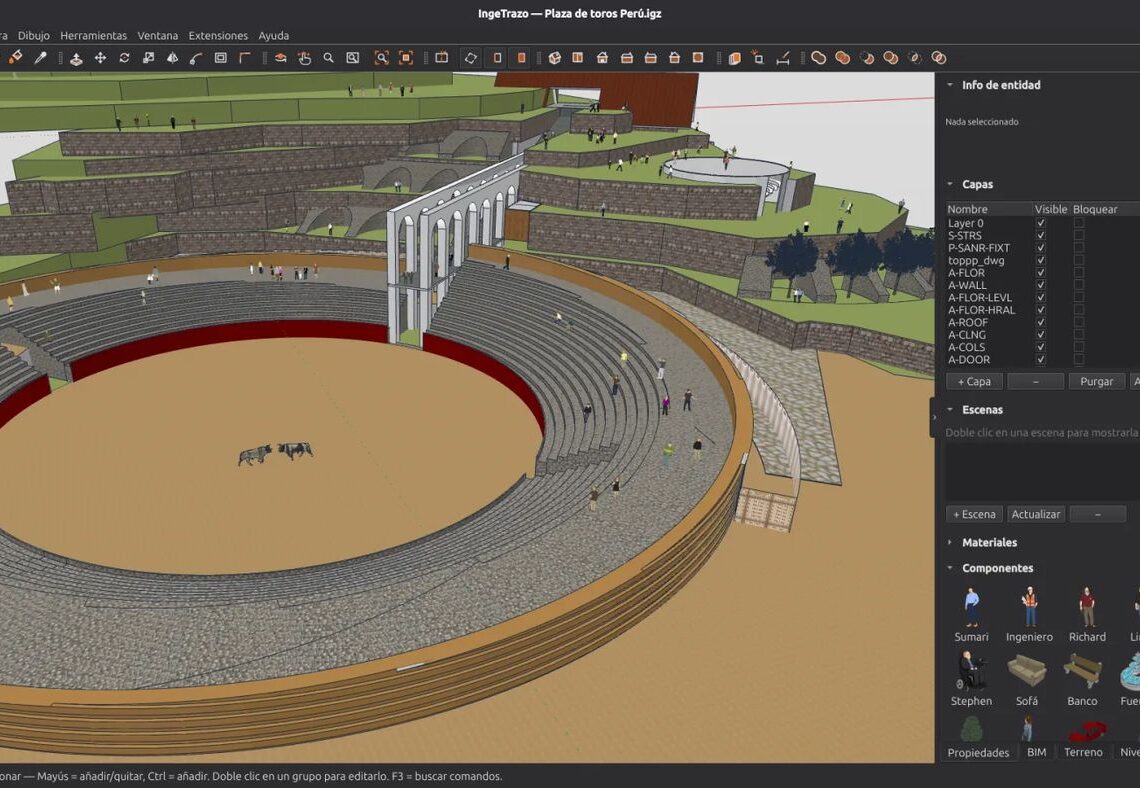Switch to isometric view cube icon
This screenshot has height=788, width=1140.
tap(555, 58)
